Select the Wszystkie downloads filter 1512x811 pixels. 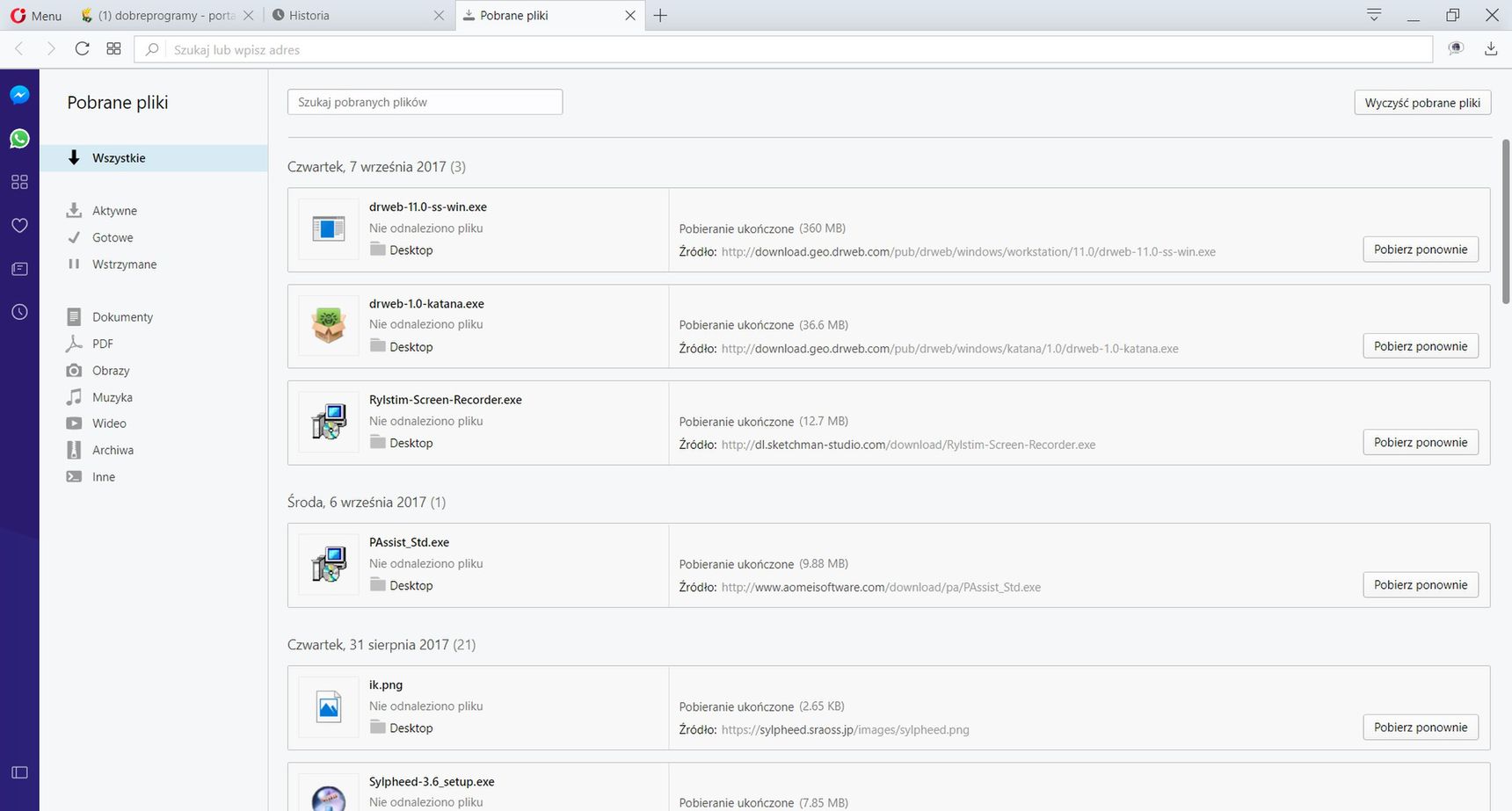point(154,158)
